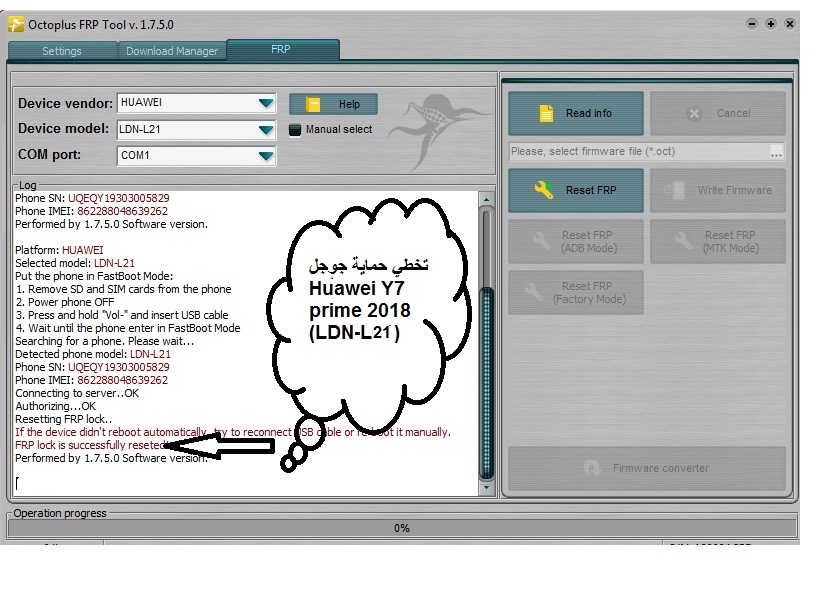This screenshot has height=614, width=816.
Task: Expand Device model dropdown LDN-L21
Action: click(x=196, y=129)
